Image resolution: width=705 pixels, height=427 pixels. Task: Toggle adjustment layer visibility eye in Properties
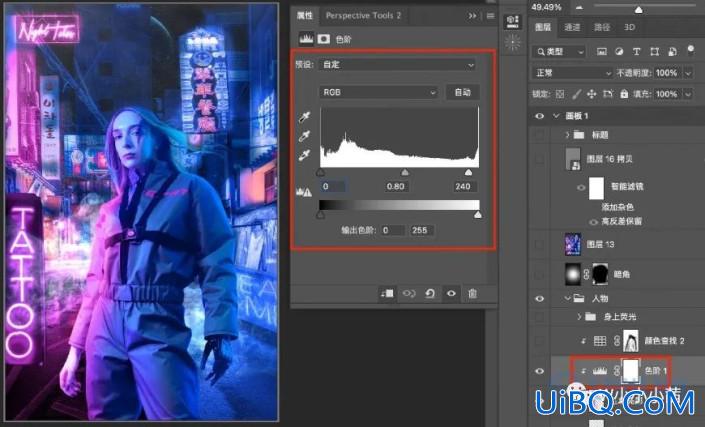(x=451, y=294)
